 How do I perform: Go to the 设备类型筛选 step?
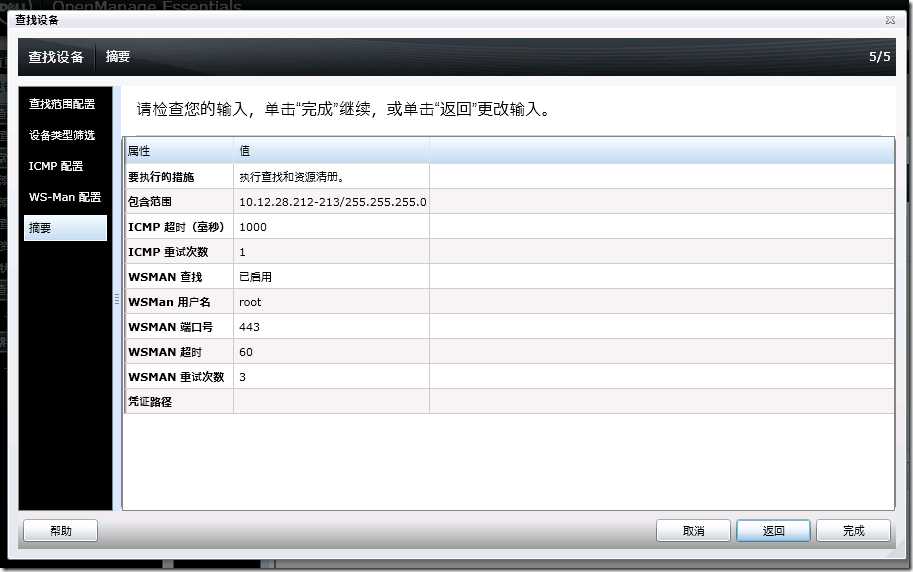coord(62,135)
